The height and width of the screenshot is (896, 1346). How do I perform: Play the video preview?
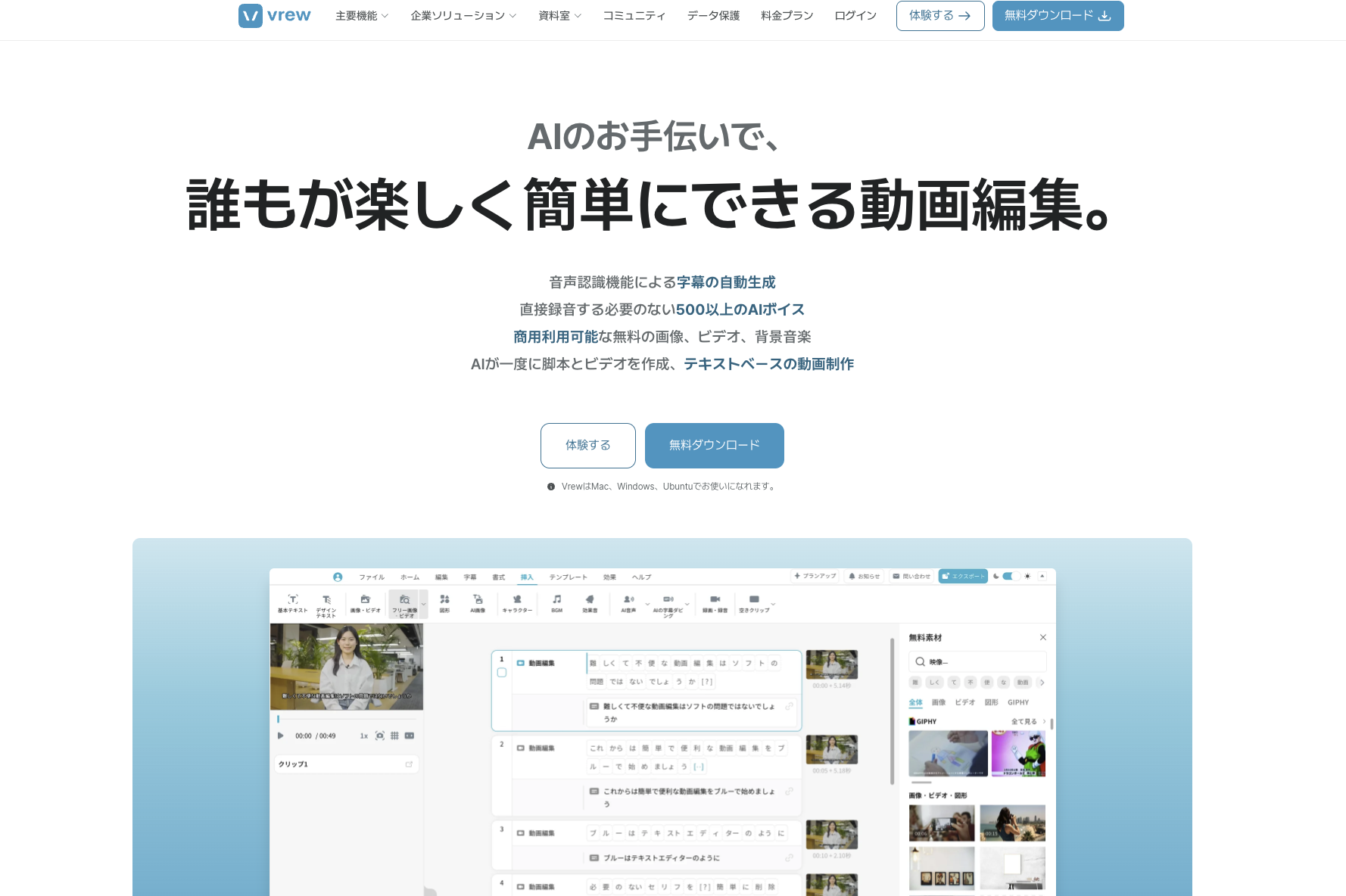click(281, 736)
